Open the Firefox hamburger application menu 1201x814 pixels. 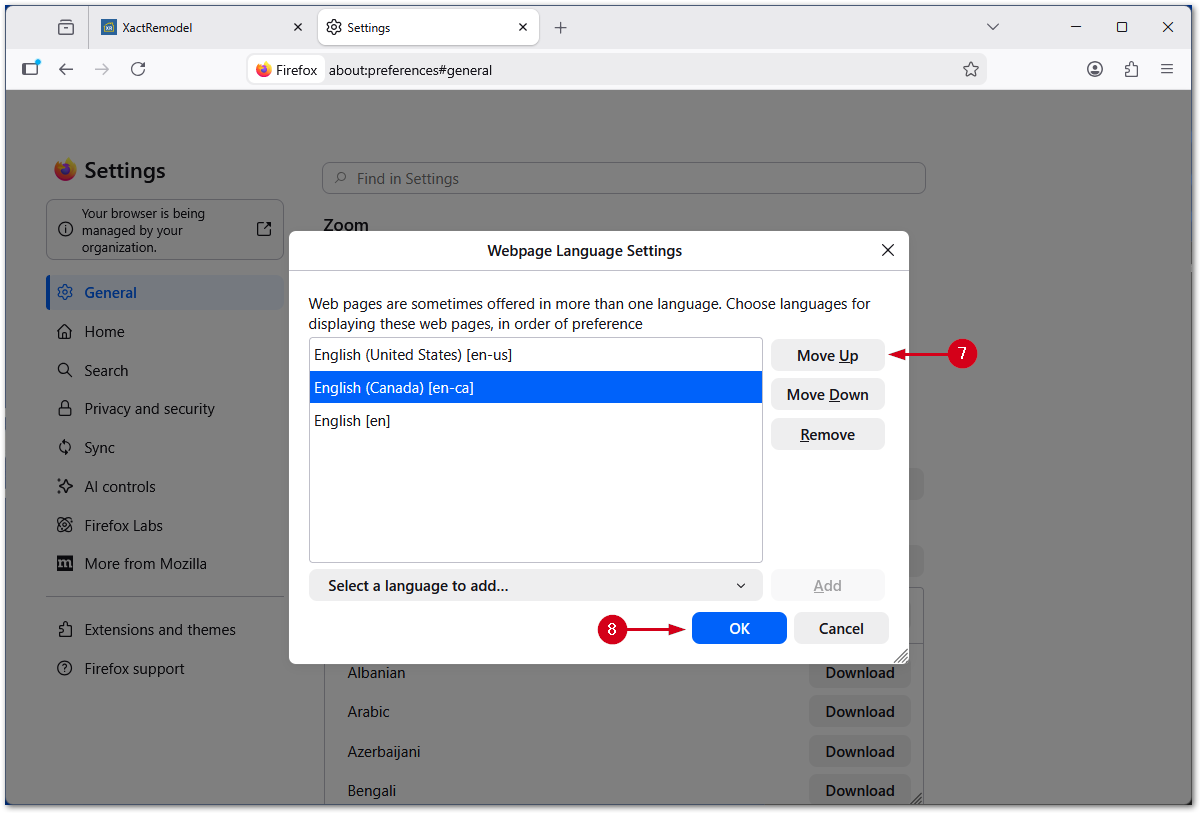(1167, 69)
